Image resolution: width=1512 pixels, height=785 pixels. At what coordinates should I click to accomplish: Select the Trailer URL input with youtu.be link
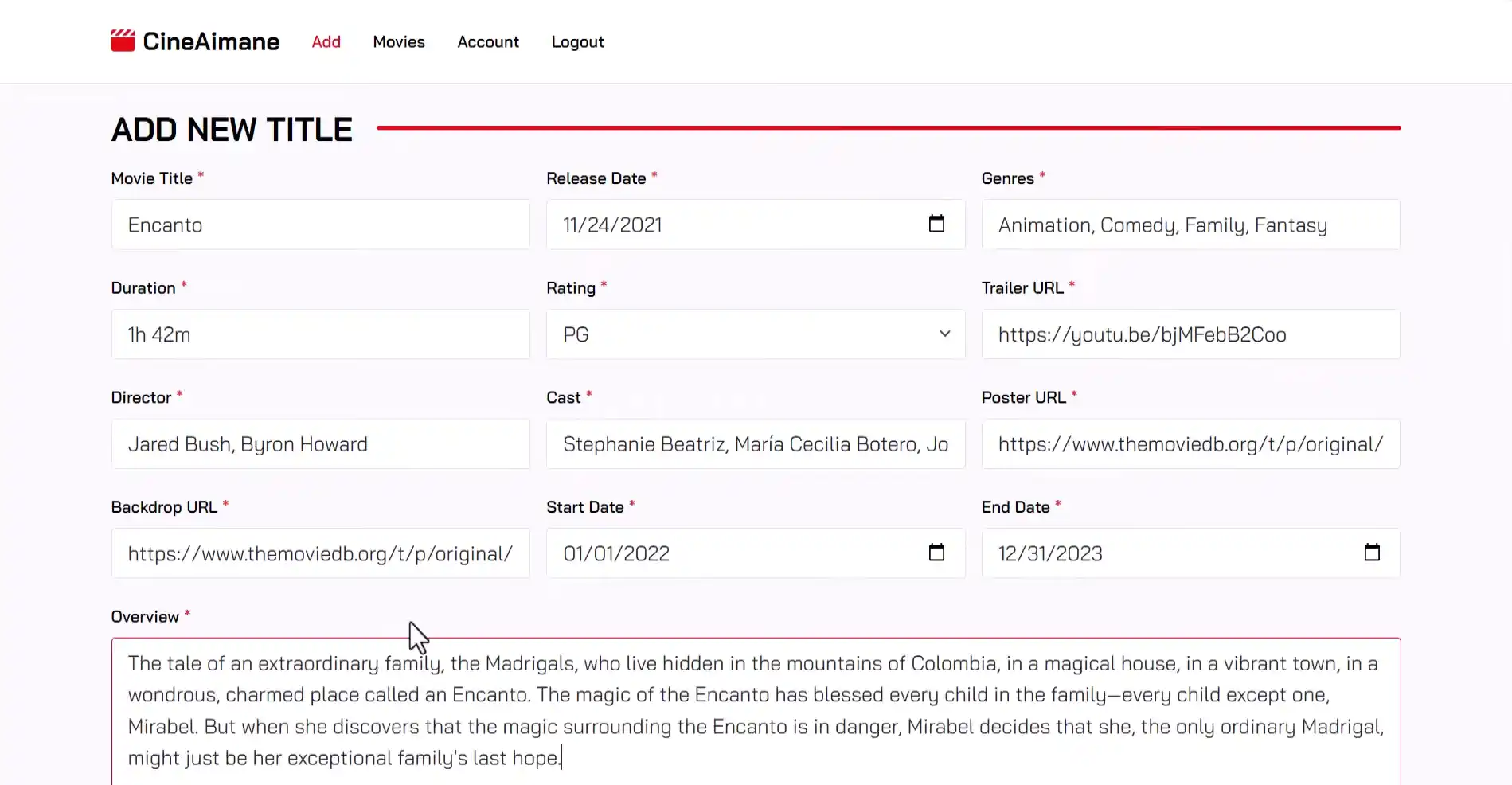pyautogui.click(x=1190, y=334)
